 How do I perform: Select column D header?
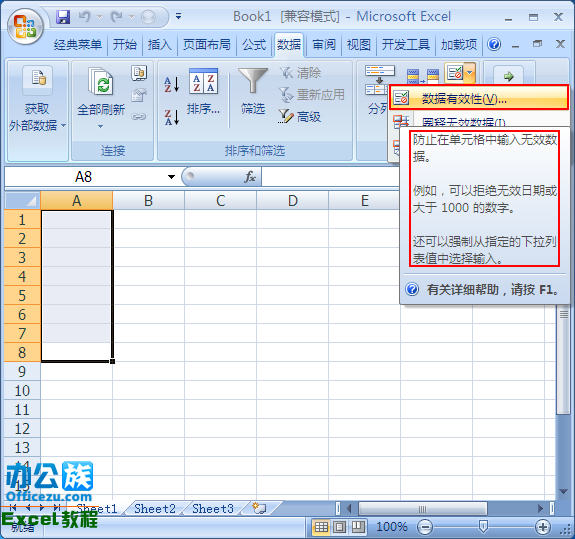point(292,201)
